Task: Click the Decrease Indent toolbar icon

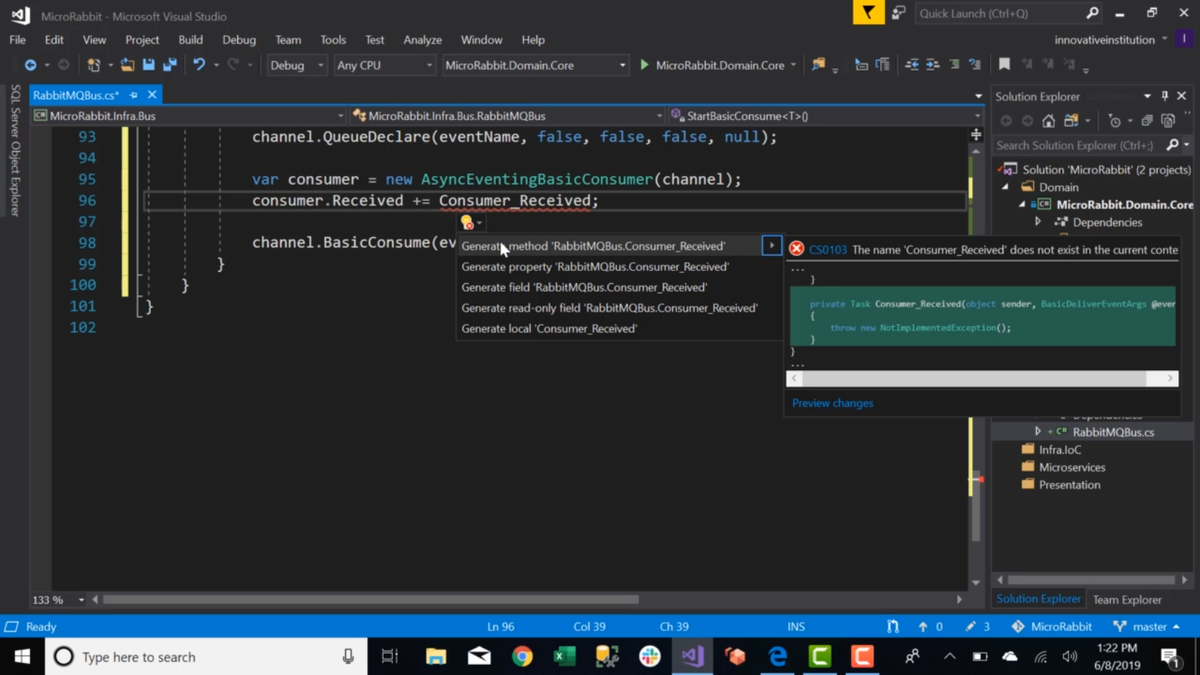Action: (x=912, y=65)
